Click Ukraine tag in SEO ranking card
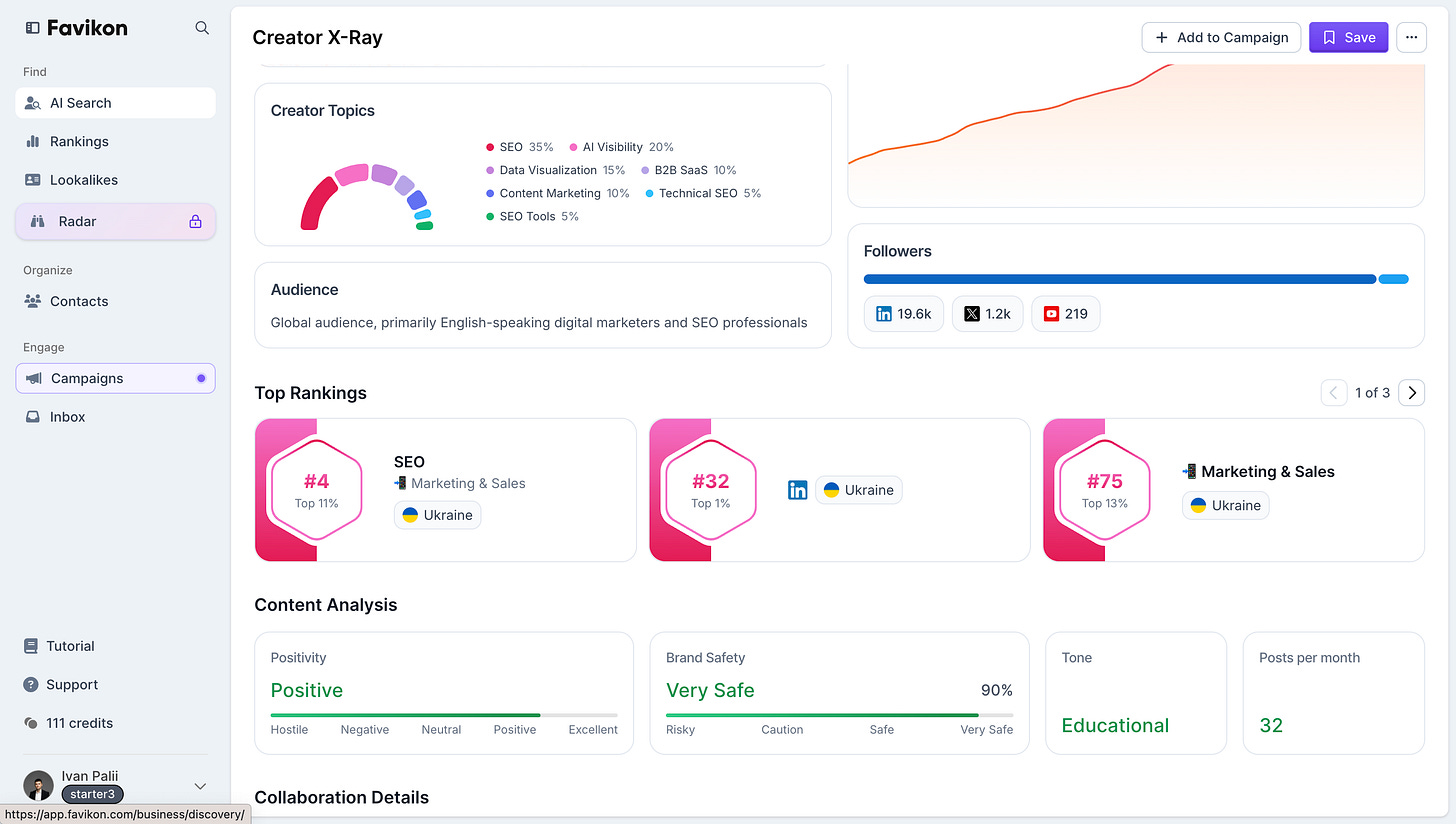 coord(437,515)
